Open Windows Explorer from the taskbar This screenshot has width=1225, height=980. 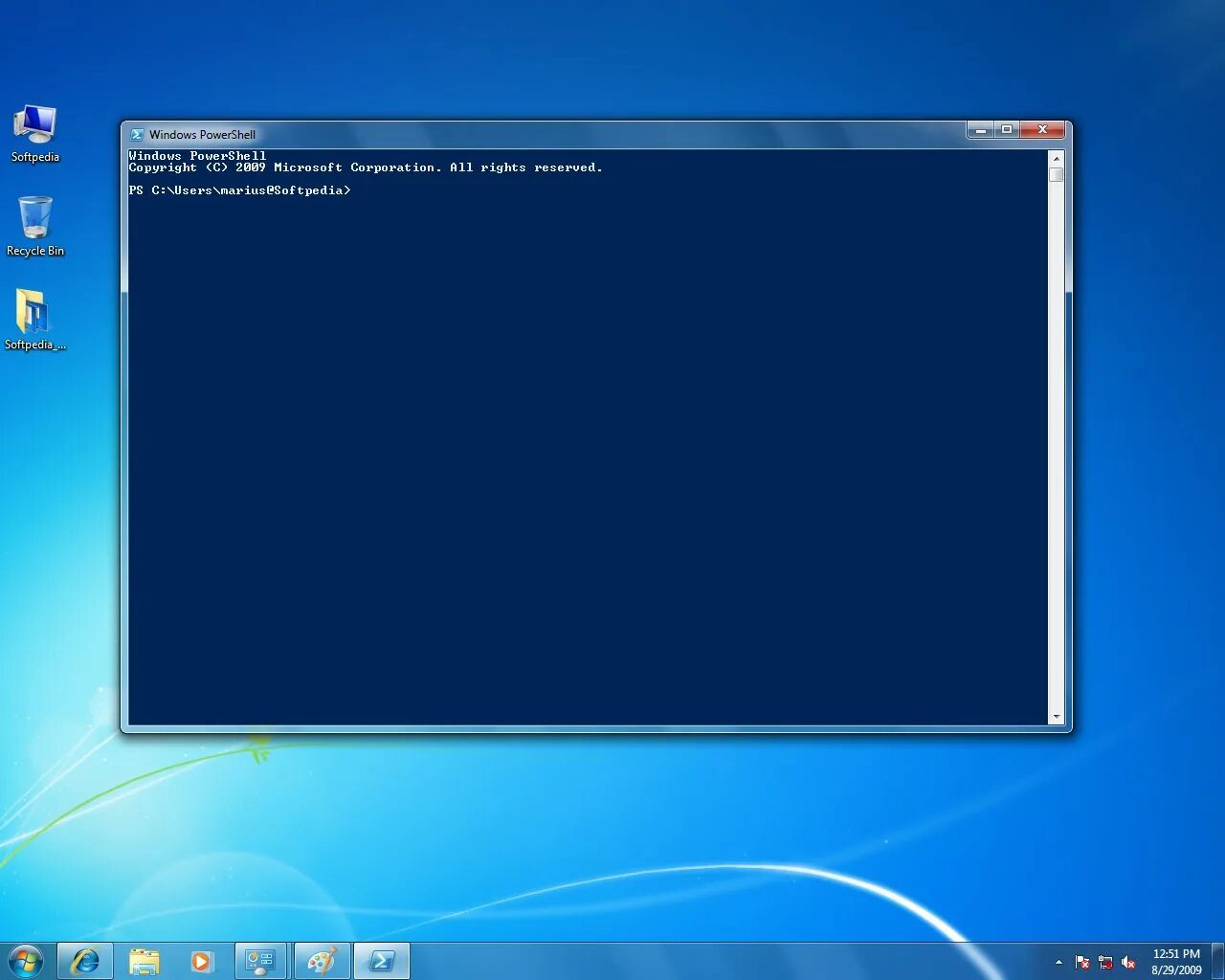click(x=144, y=961)
